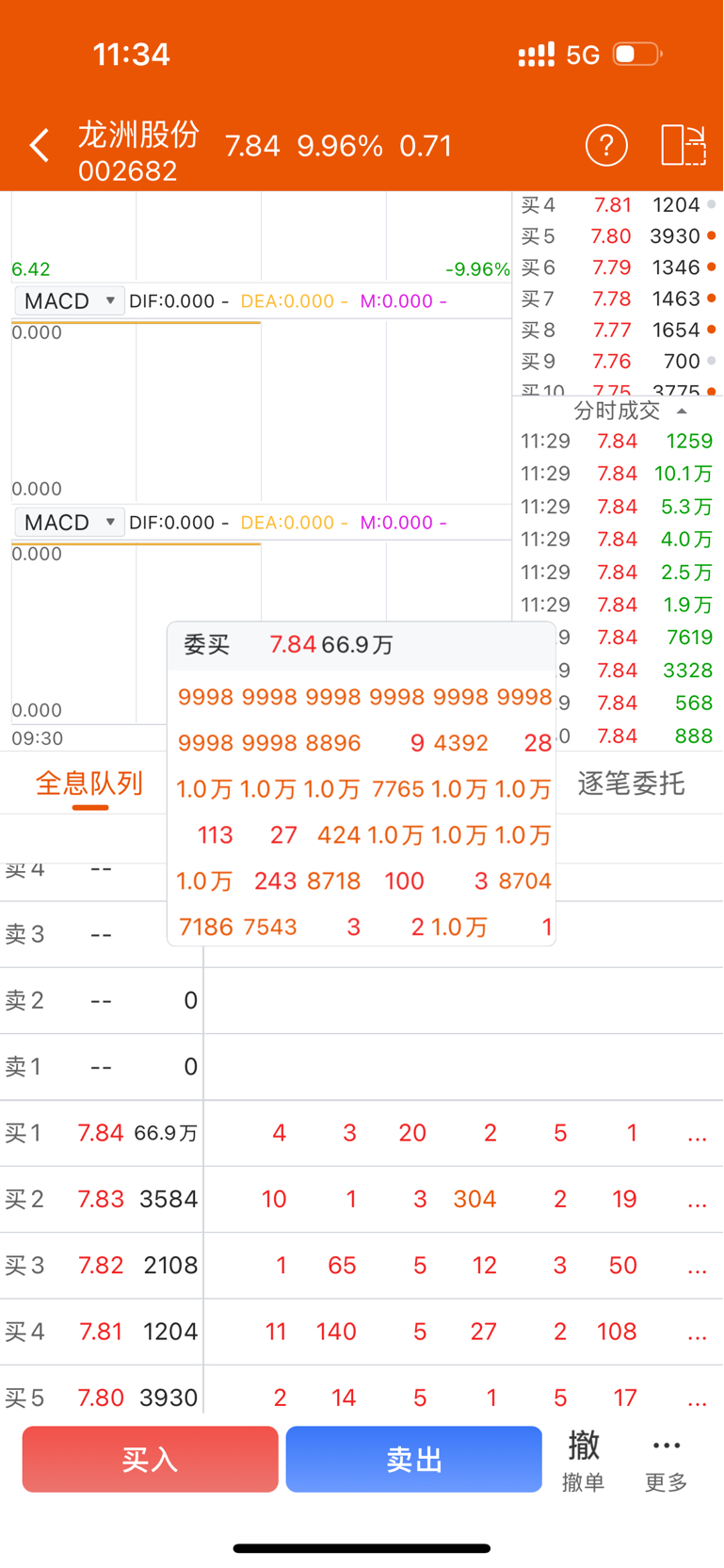Tap stock name 龙洲股份 in header

point(138,135)
